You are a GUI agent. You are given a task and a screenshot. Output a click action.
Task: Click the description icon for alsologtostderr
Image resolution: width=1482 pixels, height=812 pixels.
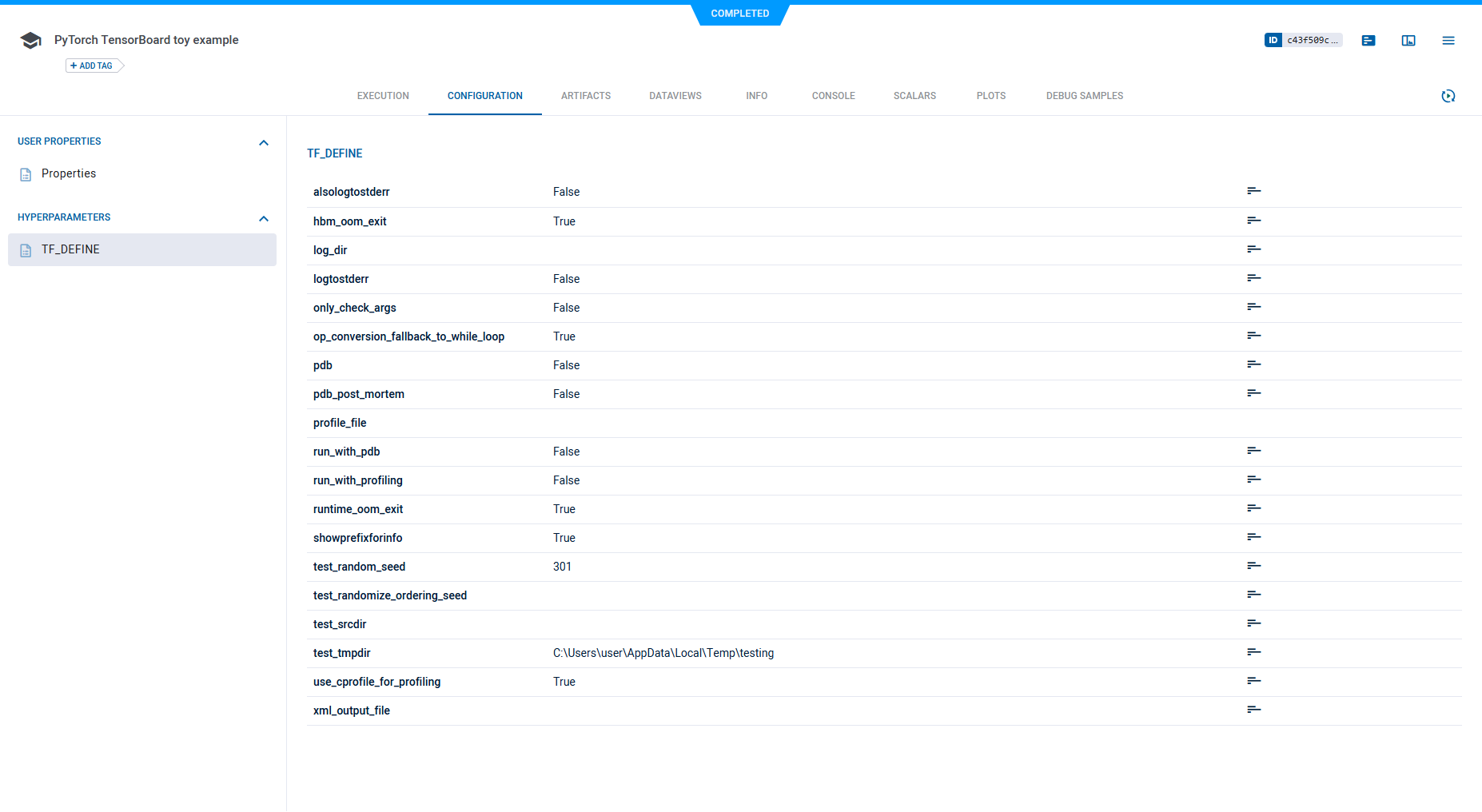(1253, 191)
